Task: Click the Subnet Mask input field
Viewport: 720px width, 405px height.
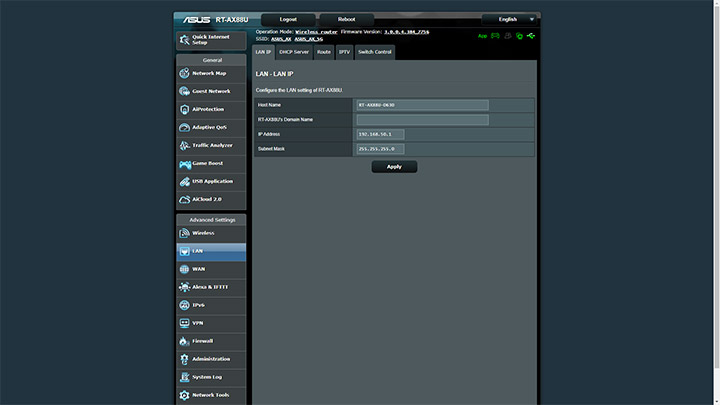Action: click(x=380, y=149)
